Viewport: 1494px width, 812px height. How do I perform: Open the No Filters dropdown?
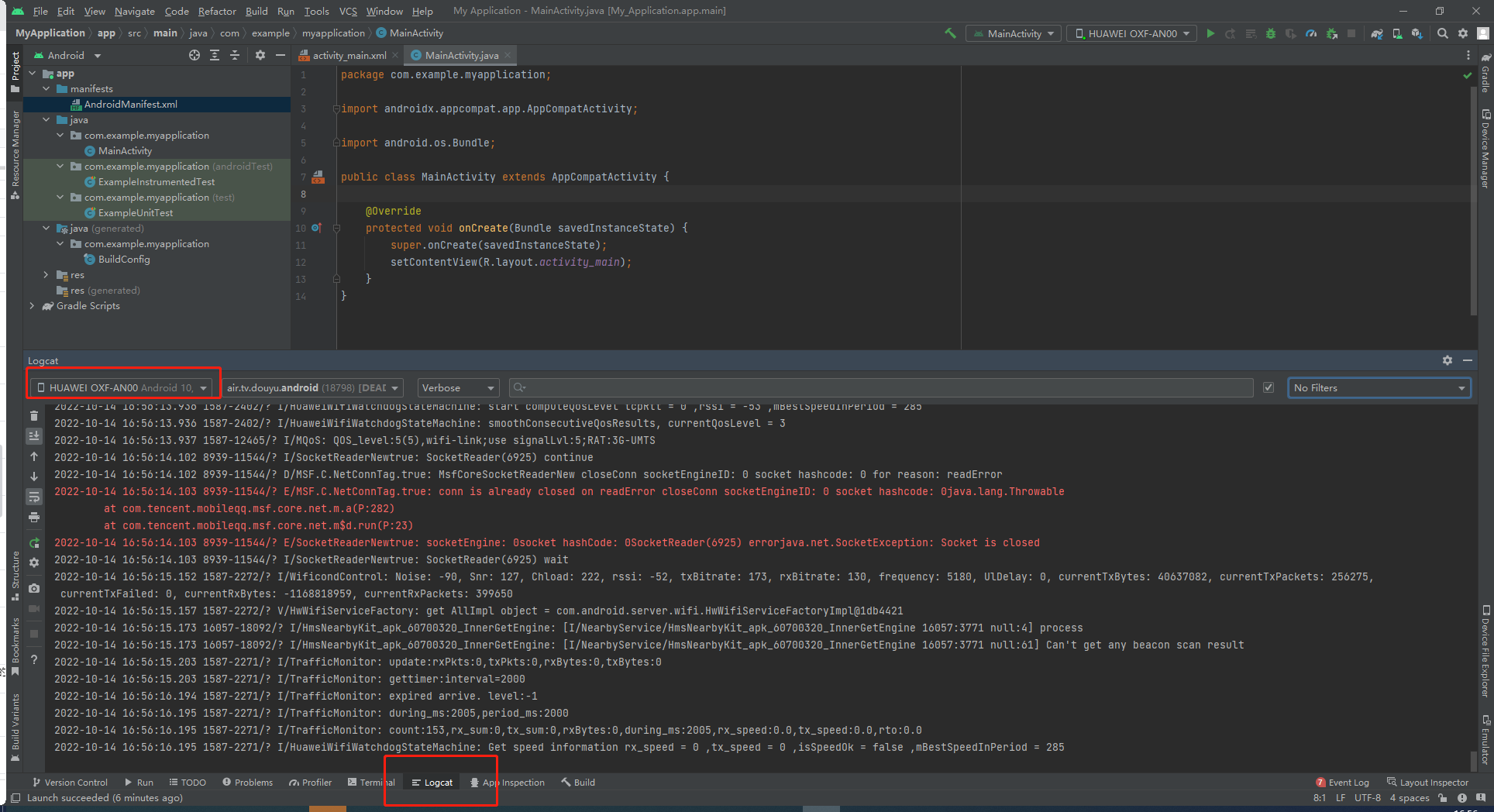[x=1379, y=387]
